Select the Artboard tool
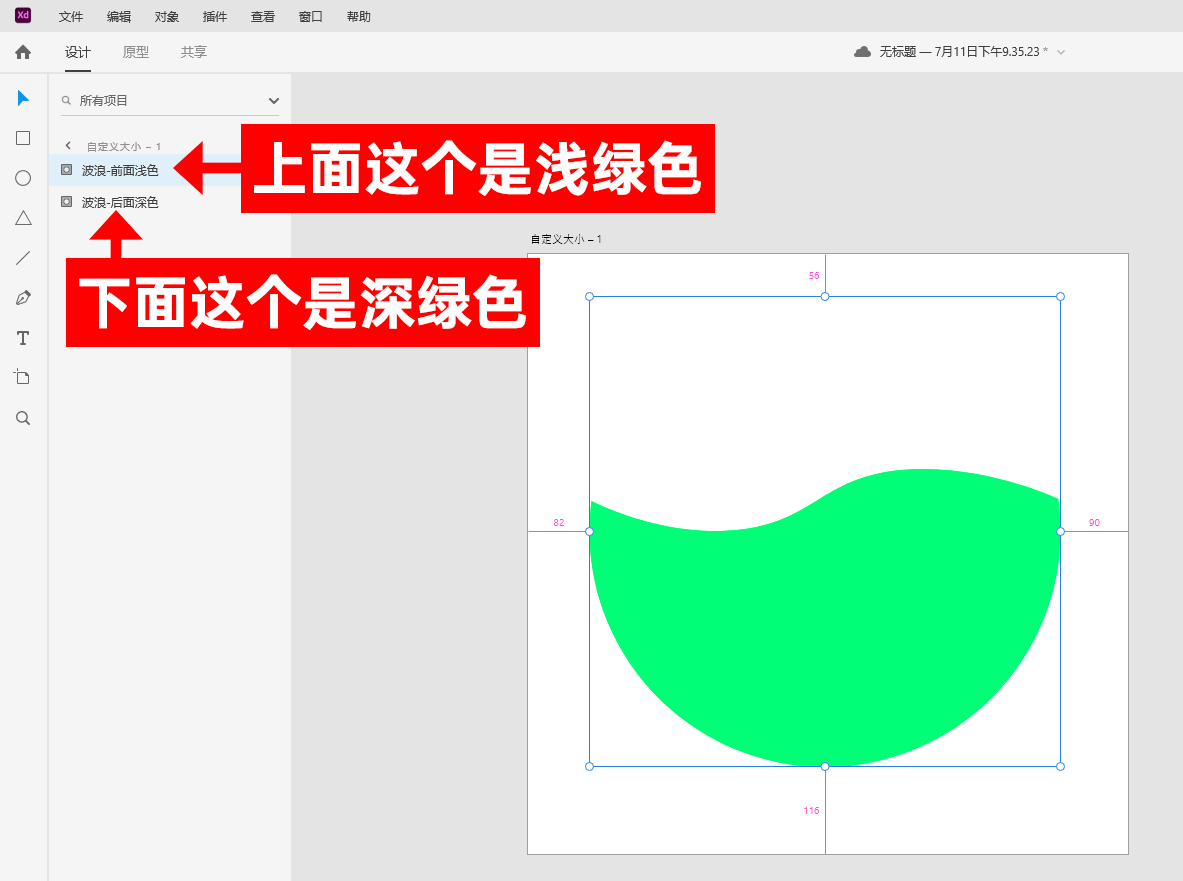 click(23, 377)
